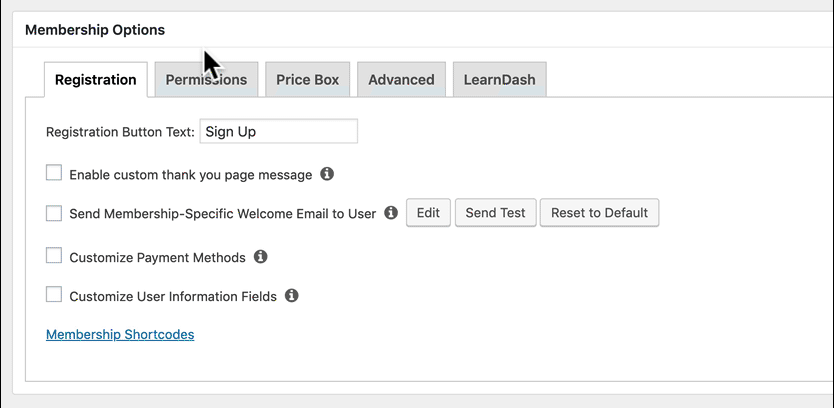834x408 pixels.
Task: Click the Registration Button Text field
Action: pos(279,131)
